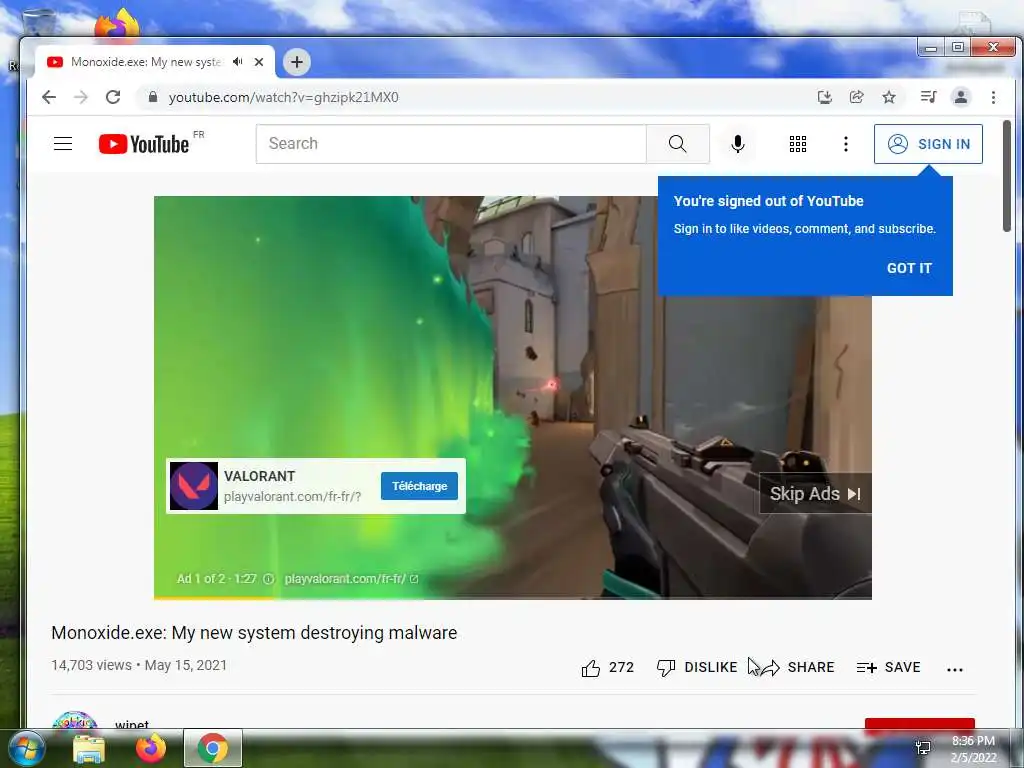1024x768 pixels.
Task: Open the Windows Start orb
Action: pyautogui.click(x=25, y=748)
